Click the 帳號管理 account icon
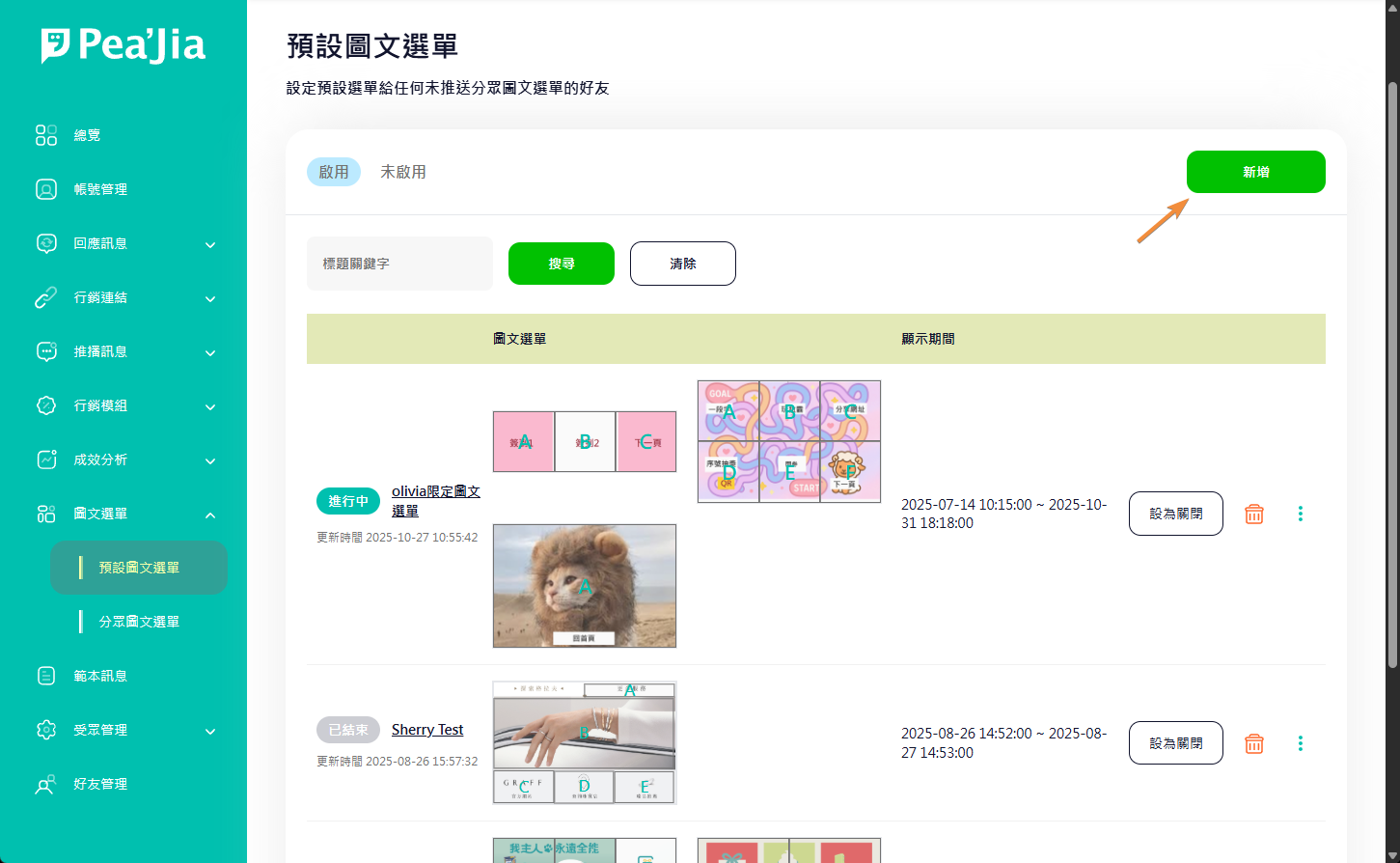This screenshot has height=863, width=1400. click(46, 189)
